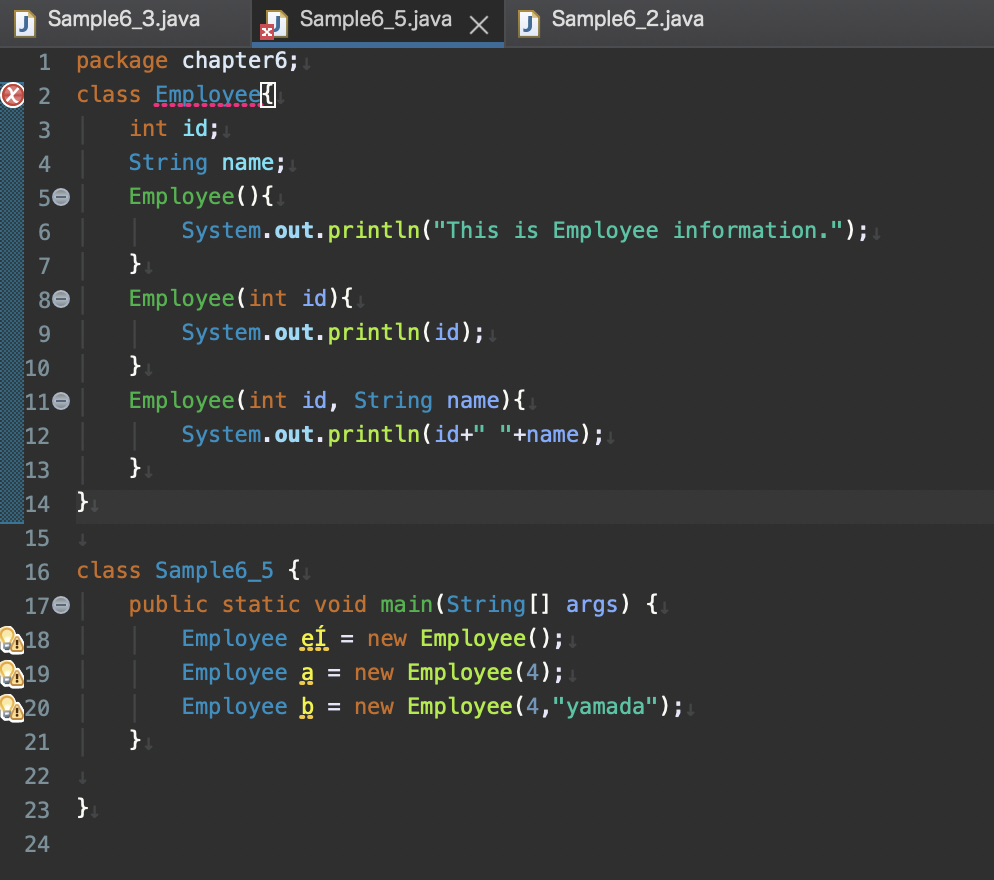This screenshot has width=994, height=880.
Task: Collapse the Employee(int id) constructor at line 8
Action: [61, 299]
